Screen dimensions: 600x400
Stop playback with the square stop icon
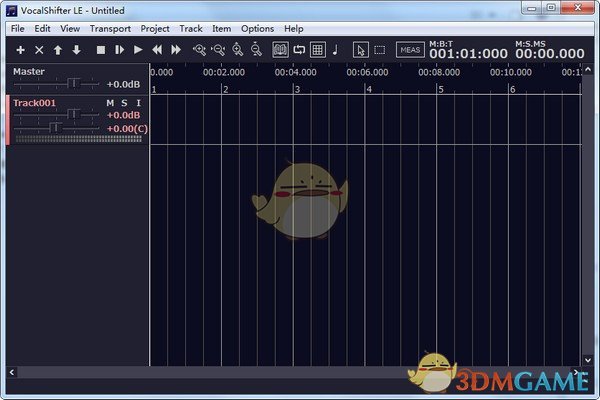(x=101, y=50)
